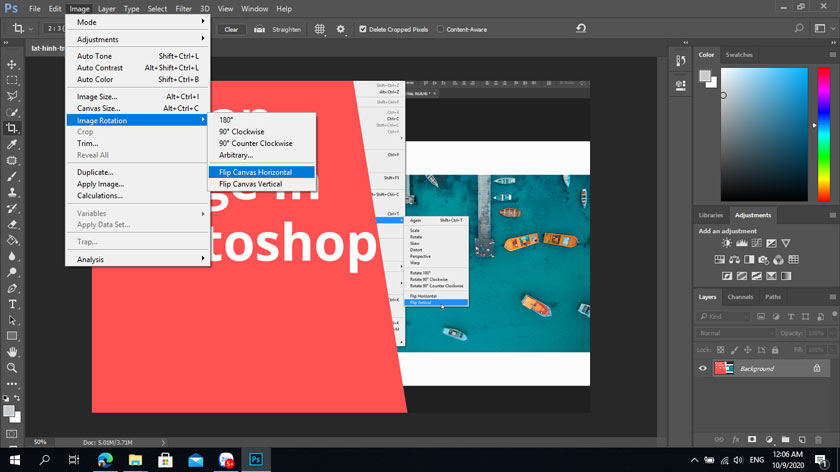The image size is (840, 472).
Task: Open the crop overlay grid options
Action: point(320,29)
